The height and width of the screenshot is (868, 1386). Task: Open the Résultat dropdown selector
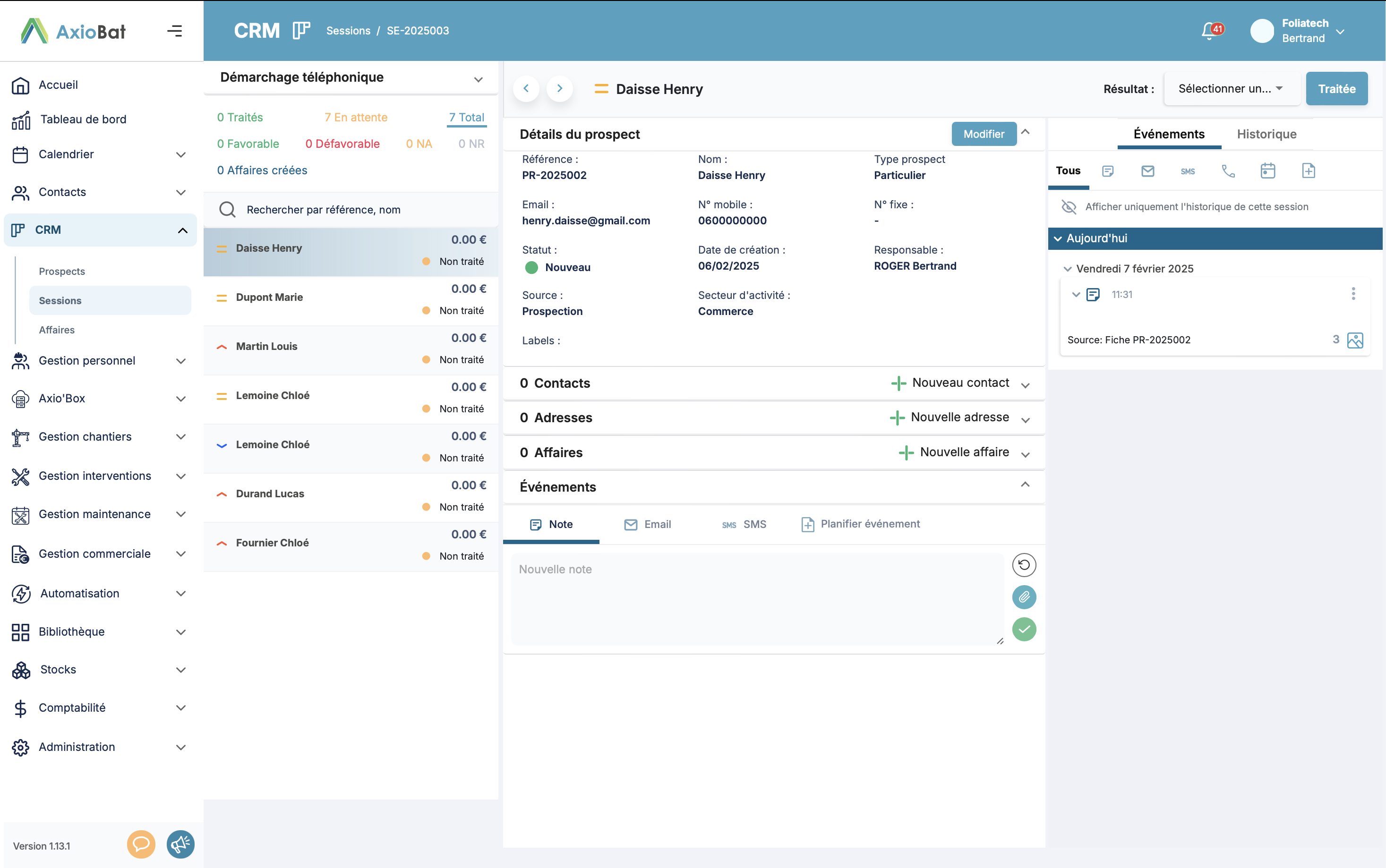(1231, 88)
